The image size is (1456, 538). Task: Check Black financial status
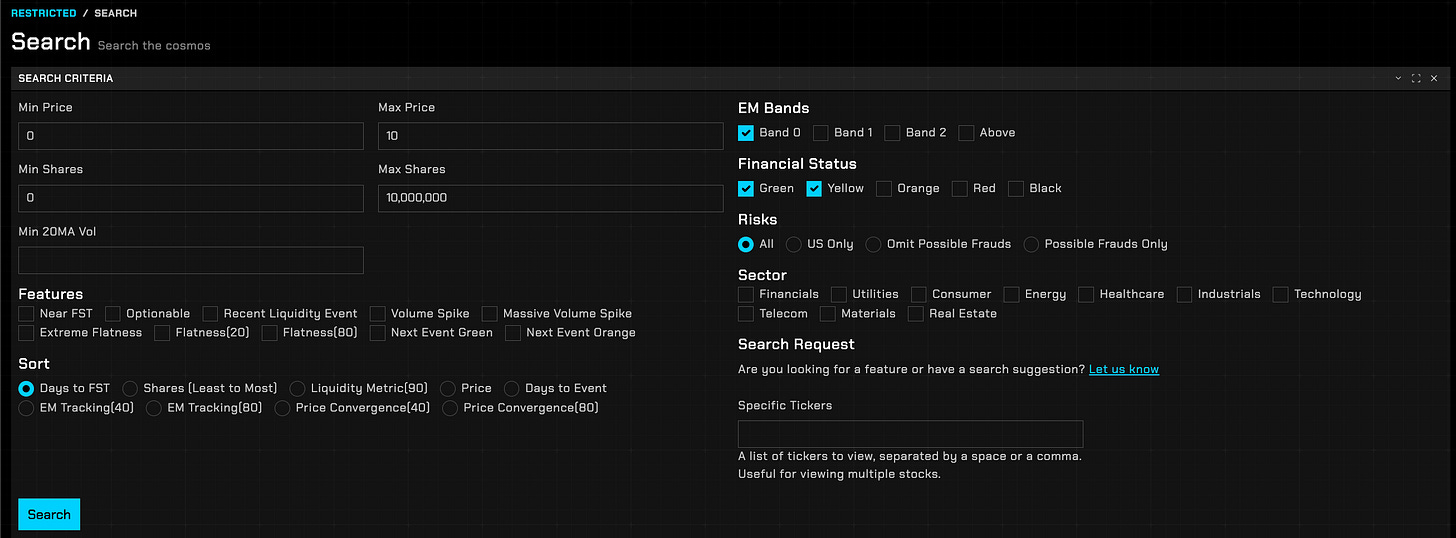click(1016, 189)
